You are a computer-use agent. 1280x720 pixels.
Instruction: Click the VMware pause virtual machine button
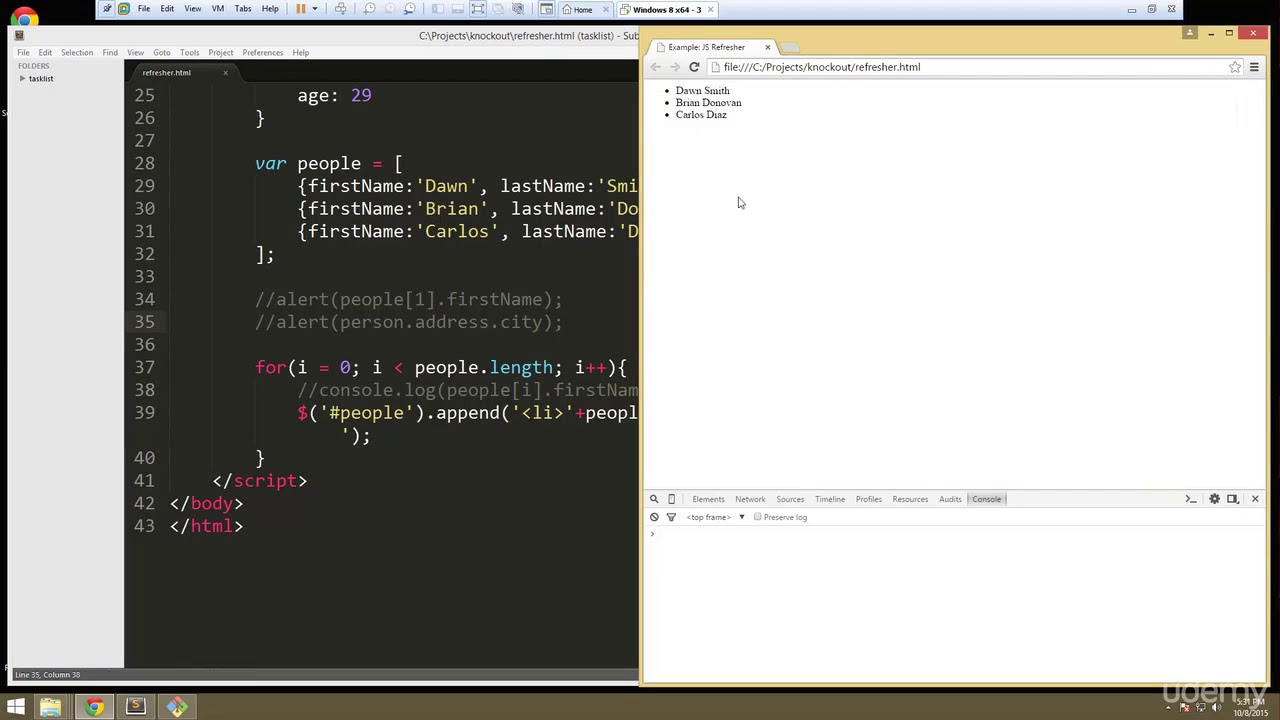pyautogui.click(x=300, y=9)
